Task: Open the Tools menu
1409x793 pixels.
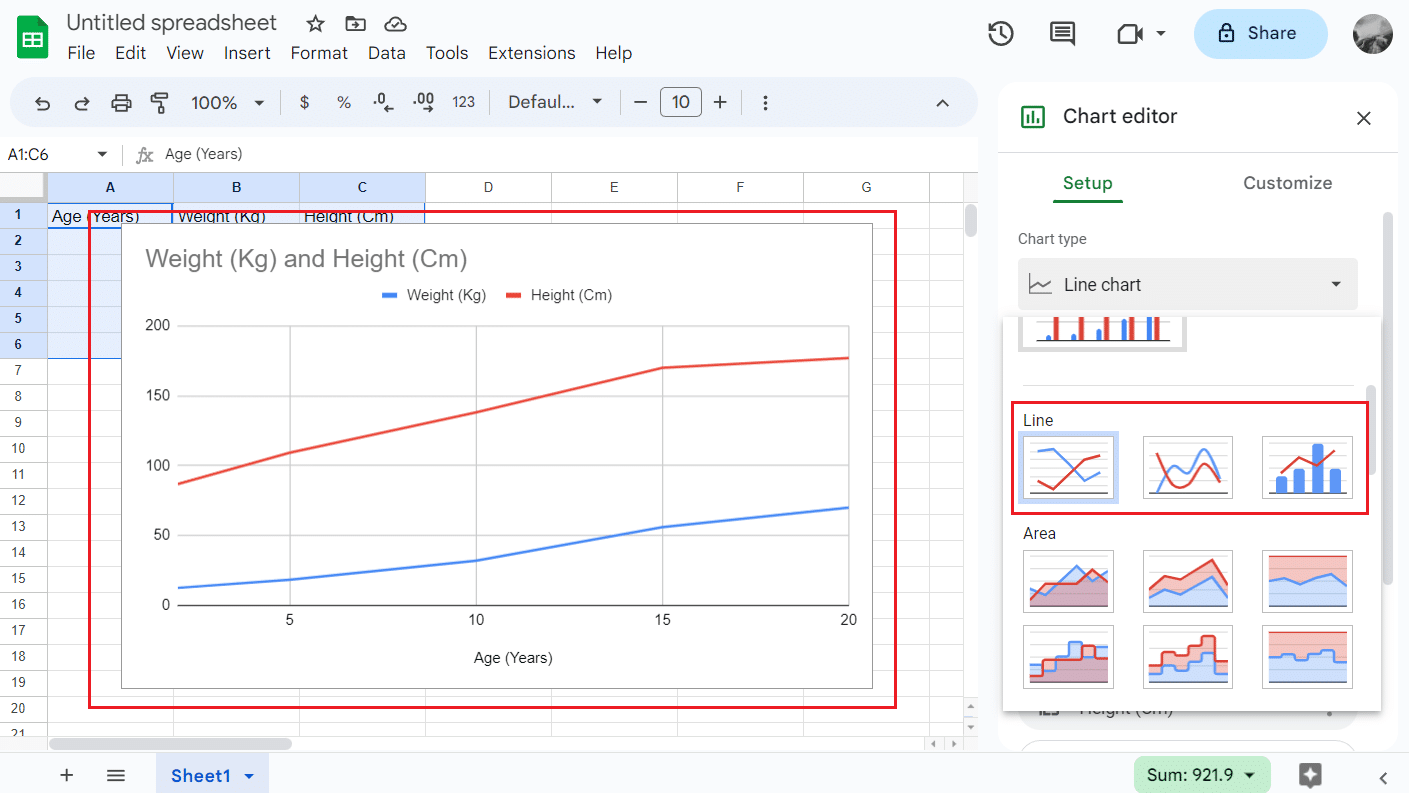Action: (447, 53)
